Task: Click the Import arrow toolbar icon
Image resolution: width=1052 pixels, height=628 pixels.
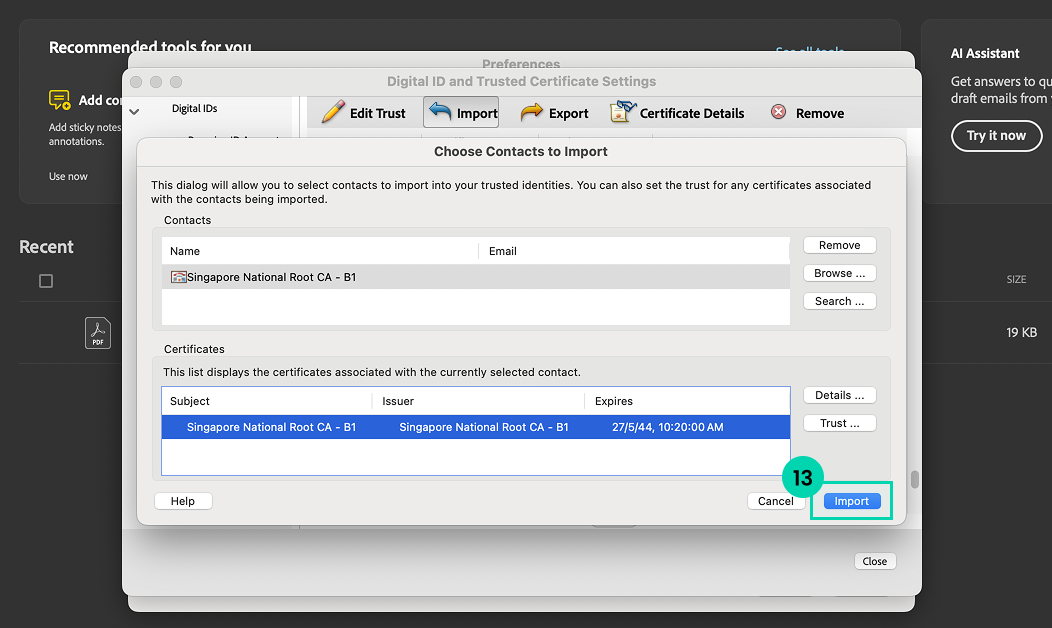Action: point(441,112)
